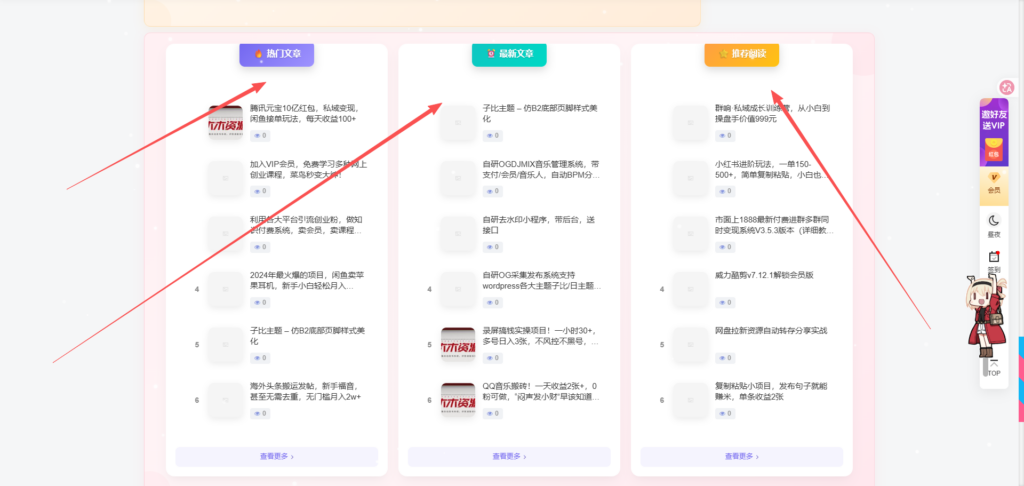Viewport: 1024px width, 486px height.
Task: Click eye view-count badge under 加入VIP会员
Action: coord(260,191)
